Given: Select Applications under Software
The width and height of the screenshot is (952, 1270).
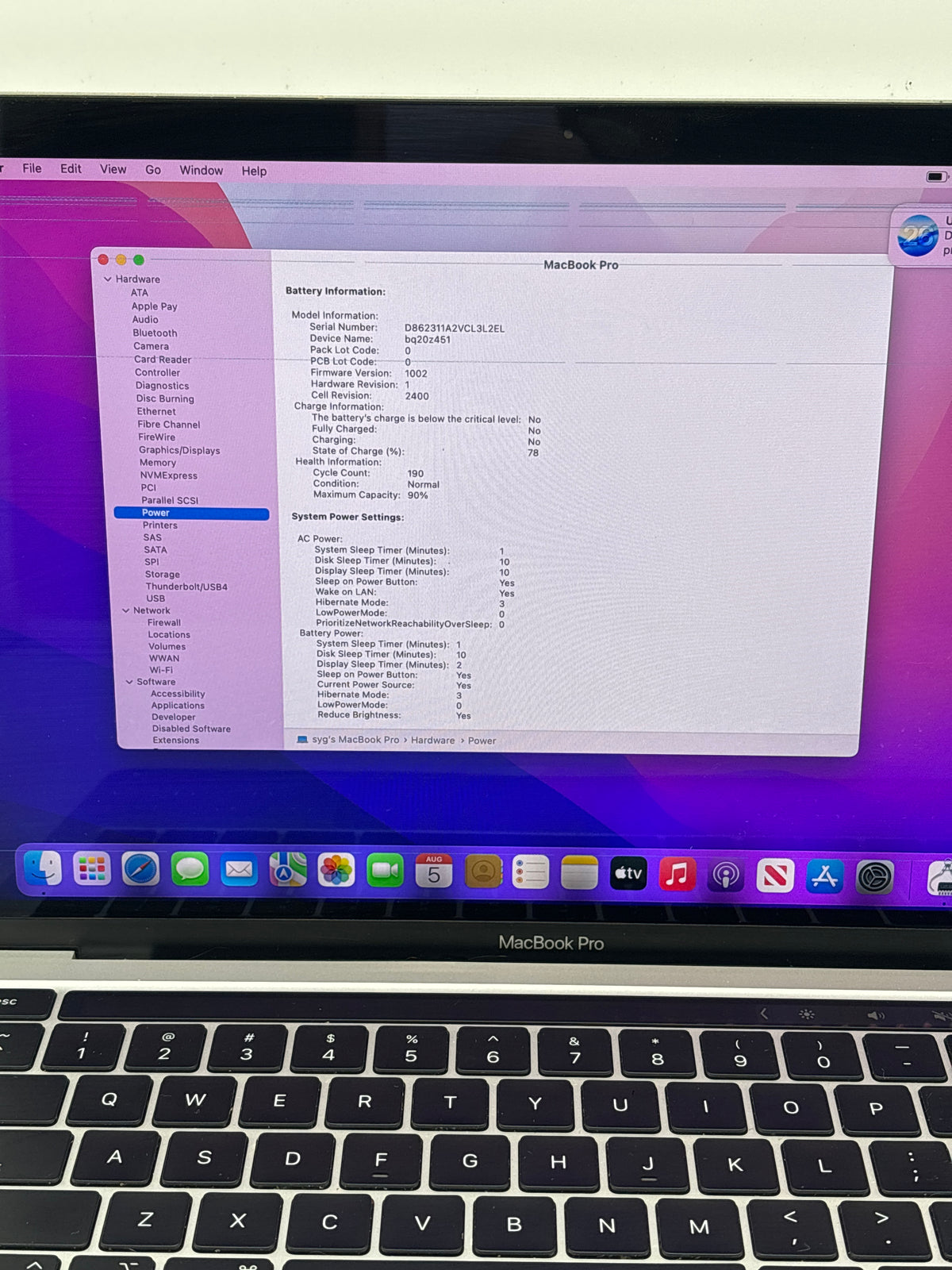Looking at the screenshot, I should (178, 705).
